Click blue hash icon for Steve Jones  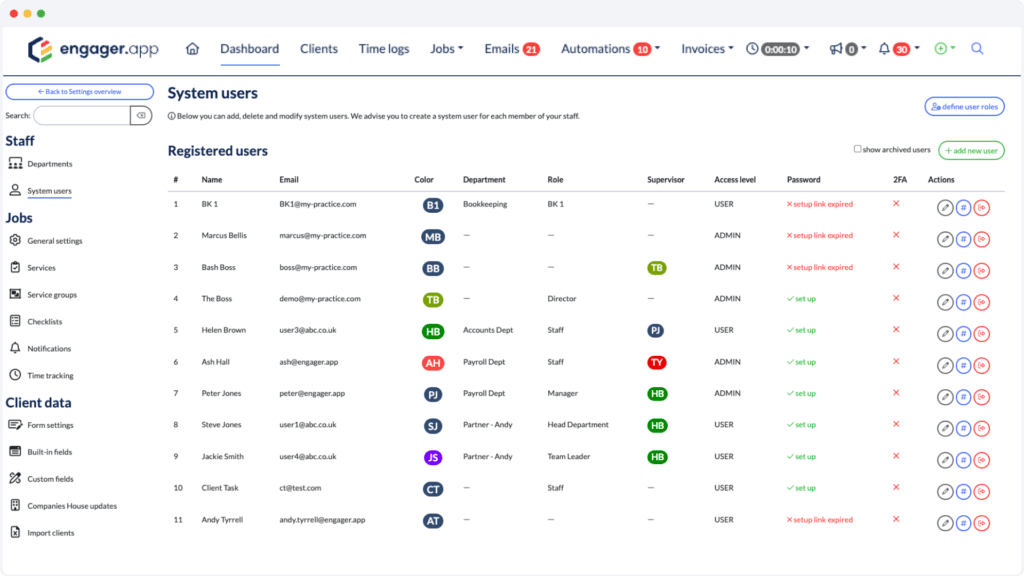[x=963, y=428]
